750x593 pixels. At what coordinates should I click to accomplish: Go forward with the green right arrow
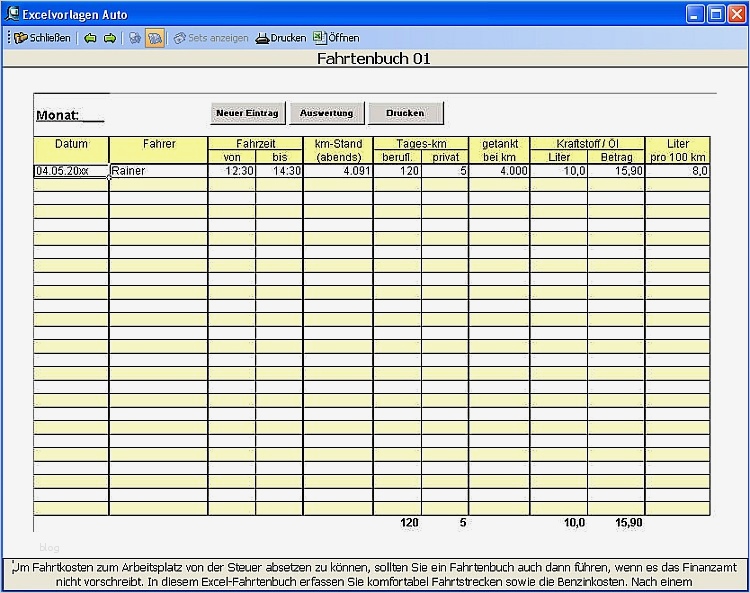110,38
